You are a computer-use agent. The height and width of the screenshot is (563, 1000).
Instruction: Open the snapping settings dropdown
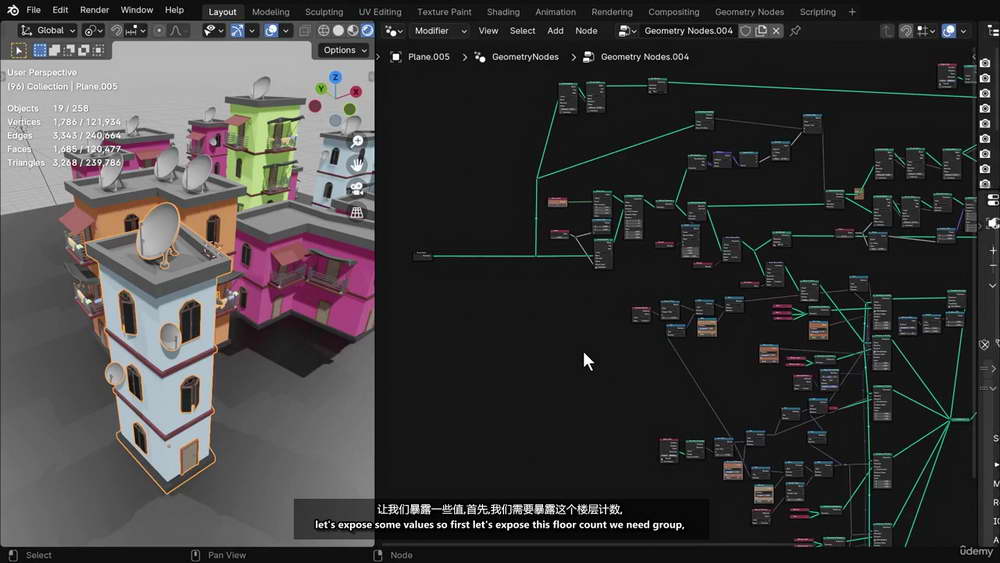pyautogui.click(x=136, y=31)
